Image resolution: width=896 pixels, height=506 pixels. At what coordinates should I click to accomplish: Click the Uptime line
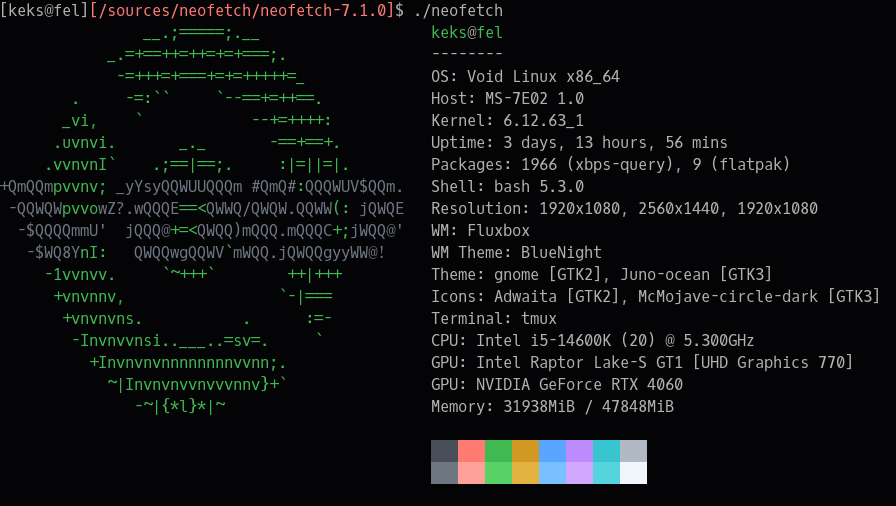pyautogui.click(x=579, y=142)
